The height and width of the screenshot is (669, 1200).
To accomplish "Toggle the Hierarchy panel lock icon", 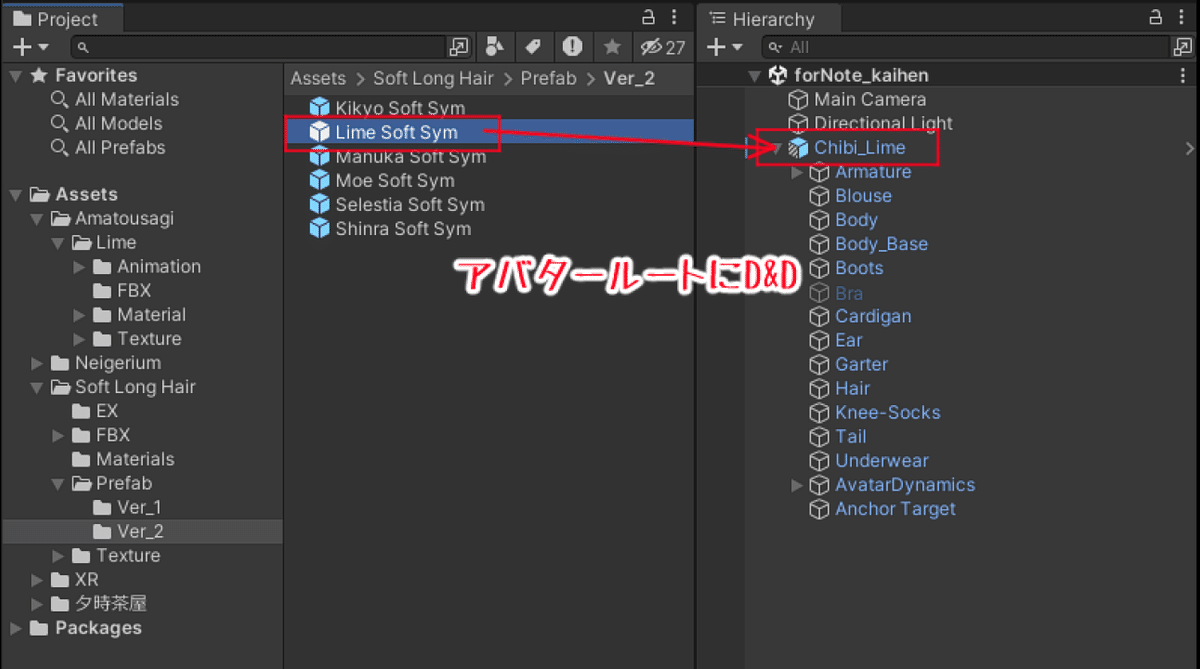I will pyautogui.click(x=1157, y=17).
